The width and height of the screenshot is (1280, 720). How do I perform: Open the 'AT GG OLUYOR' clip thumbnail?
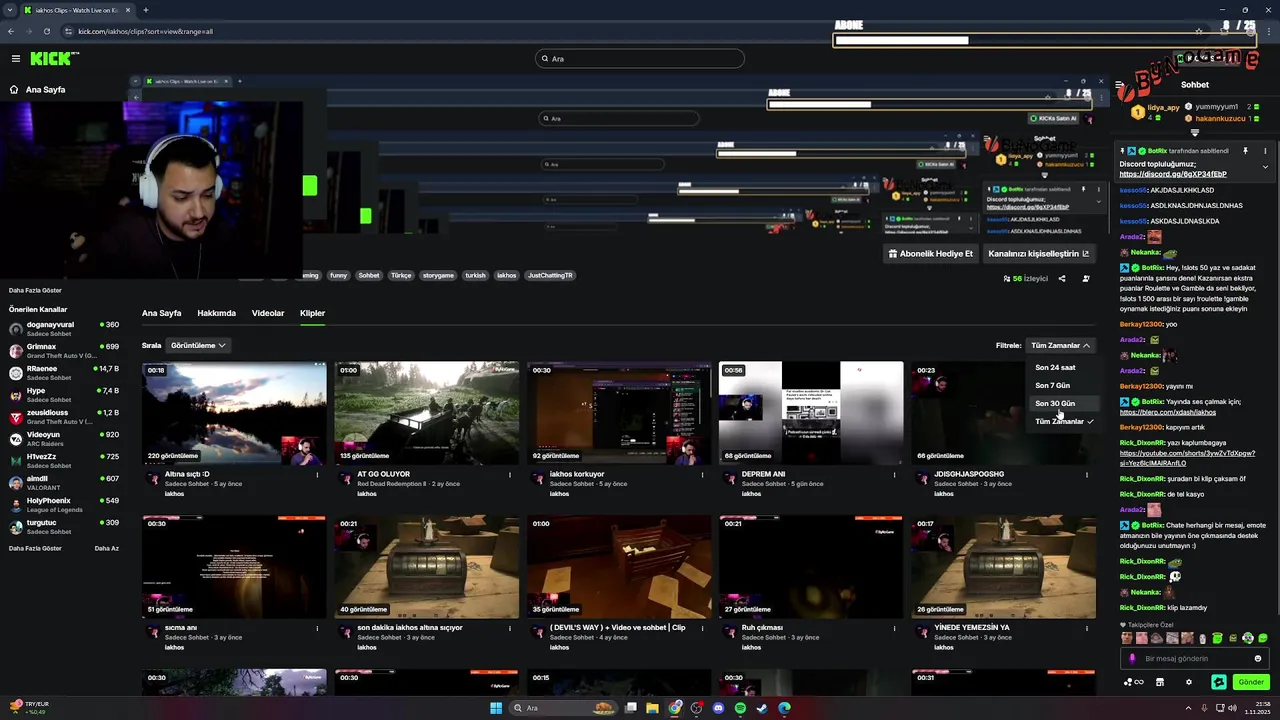click(426, 413)
